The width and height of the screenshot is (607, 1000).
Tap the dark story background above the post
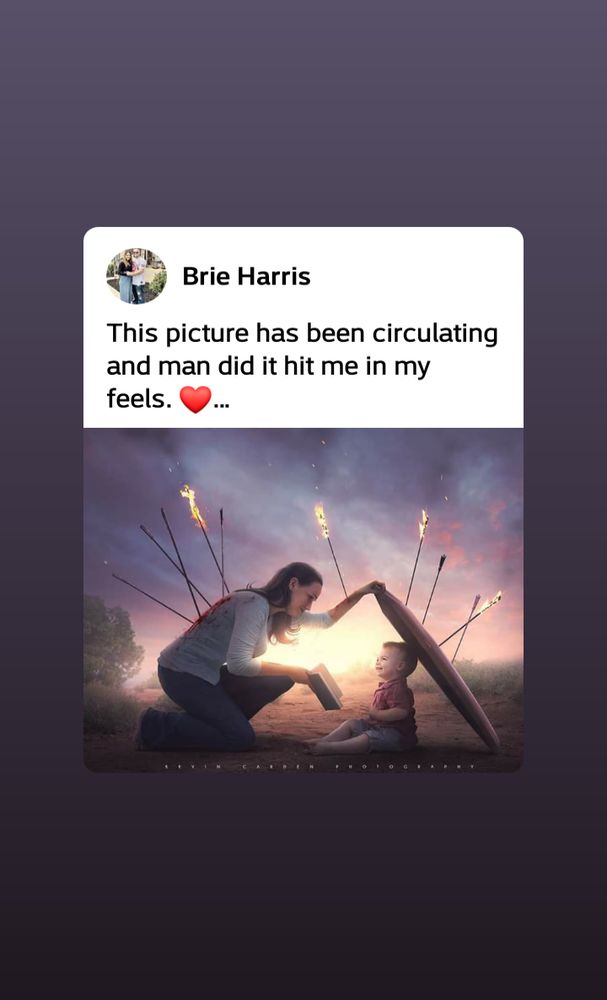pos(302,110)
